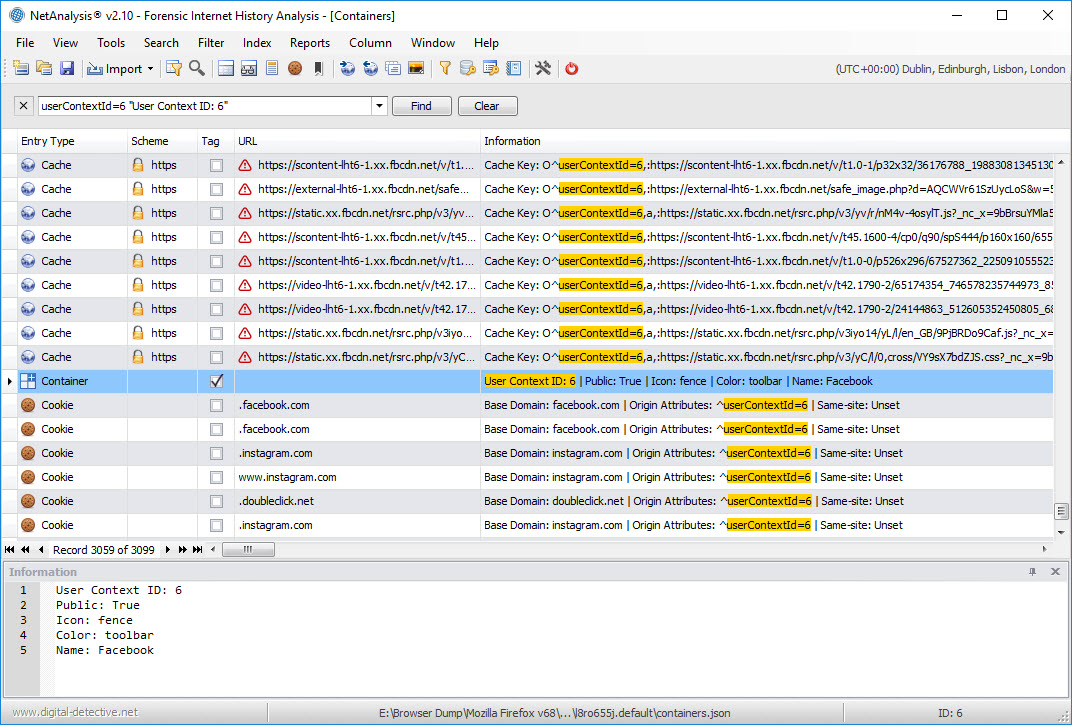Click the table grid view icon

pyautogui.click(x=226, y=68)
